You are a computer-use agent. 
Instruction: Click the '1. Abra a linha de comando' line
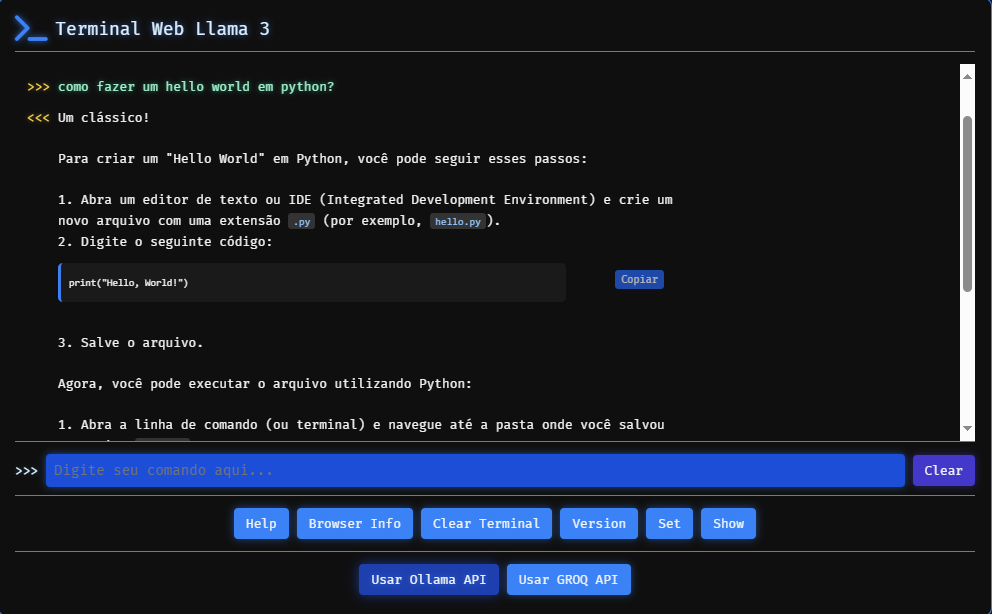pos(361,425)
